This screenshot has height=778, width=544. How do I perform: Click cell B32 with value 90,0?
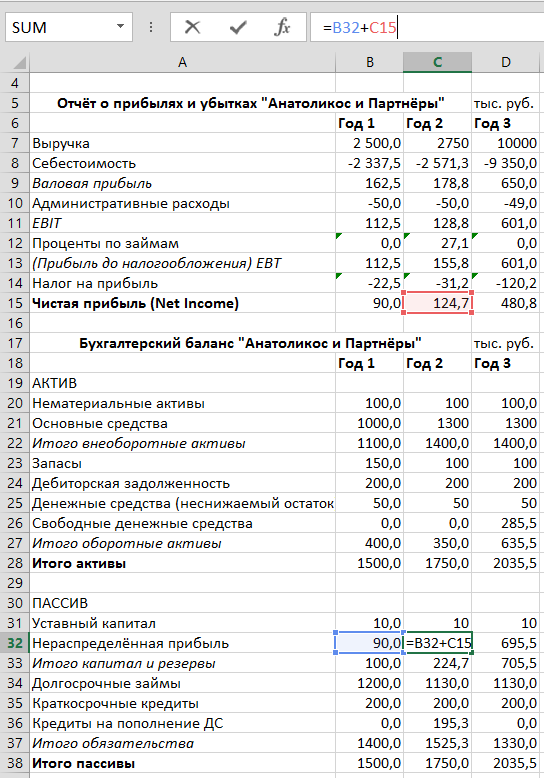coord(370,643)
